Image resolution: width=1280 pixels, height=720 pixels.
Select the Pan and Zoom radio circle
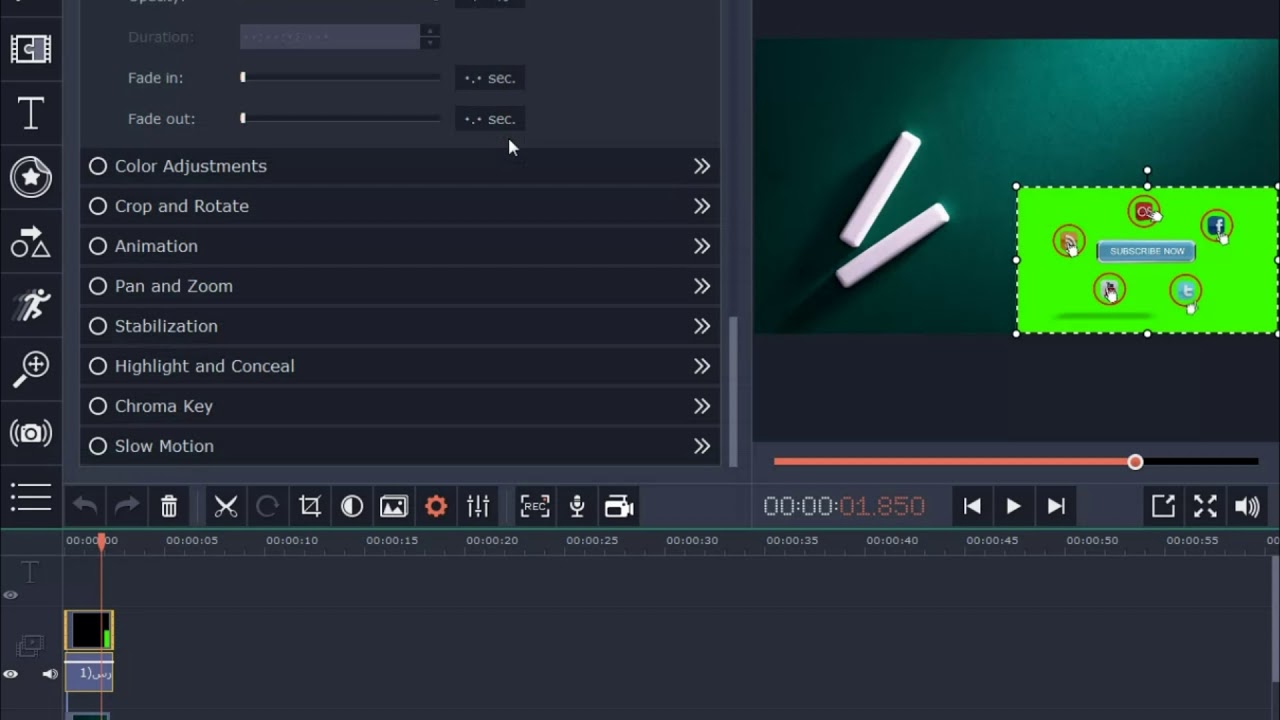pyautogui.click(x=98, y=286)
